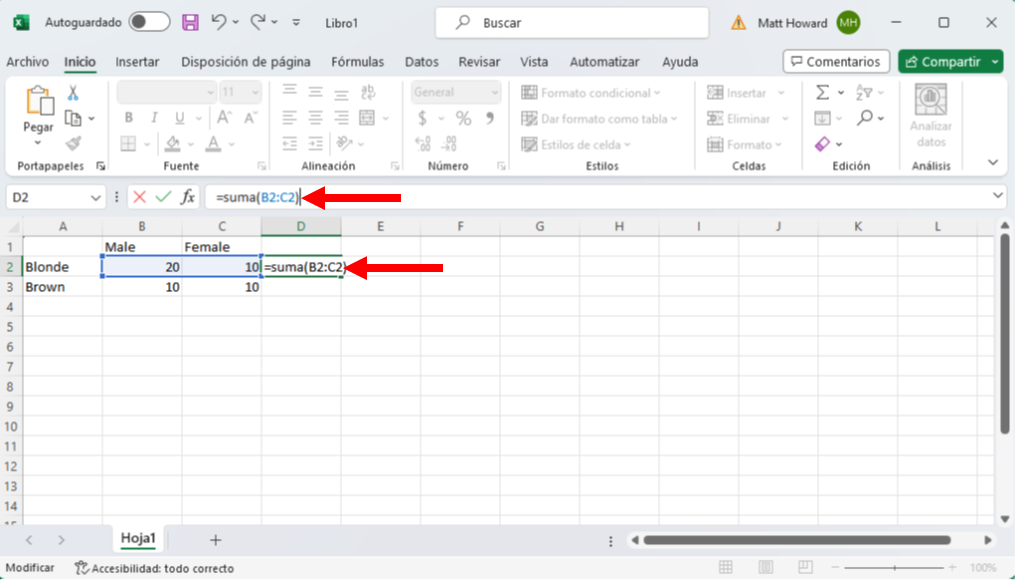
Task: Click the AutoSum sigma icon
Action: click(823, 92)
